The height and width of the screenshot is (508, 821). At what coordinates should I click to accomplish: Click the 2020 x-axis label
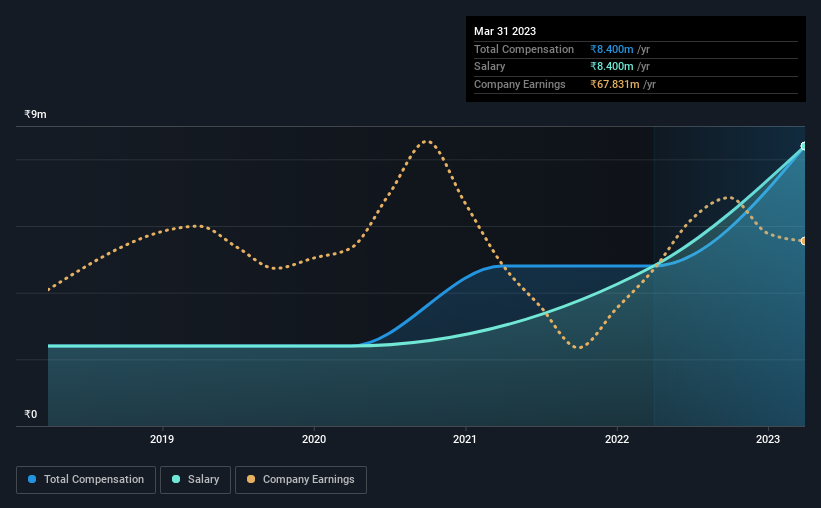click(314, 439)
